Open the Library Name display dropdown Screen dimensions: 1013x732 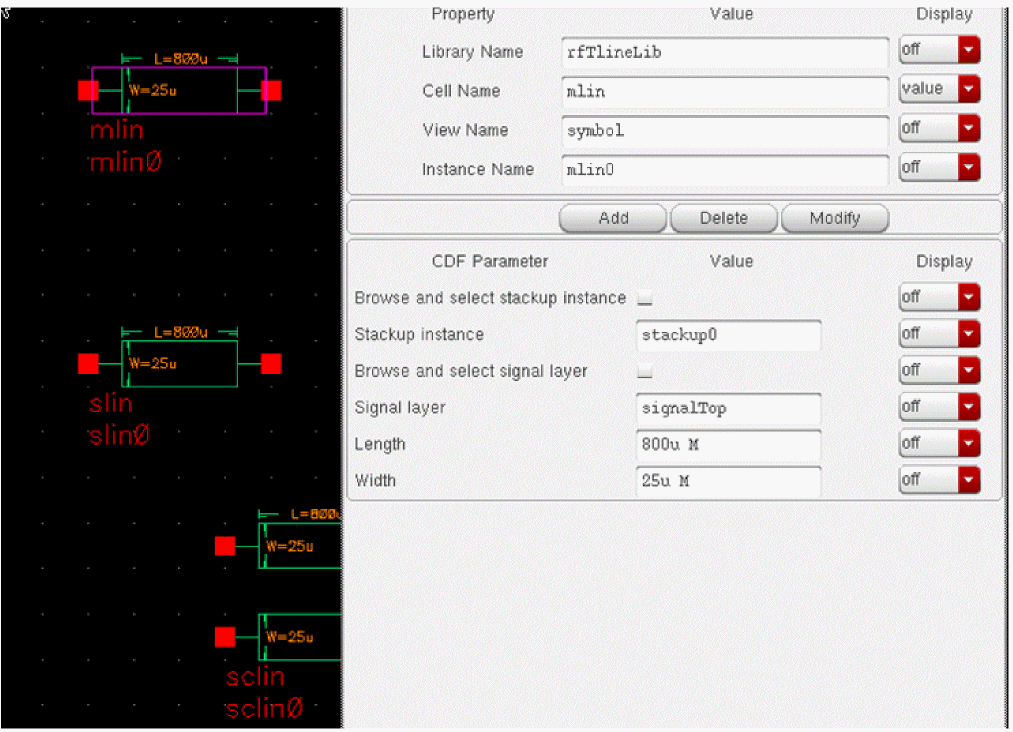(x=968, y=50)
